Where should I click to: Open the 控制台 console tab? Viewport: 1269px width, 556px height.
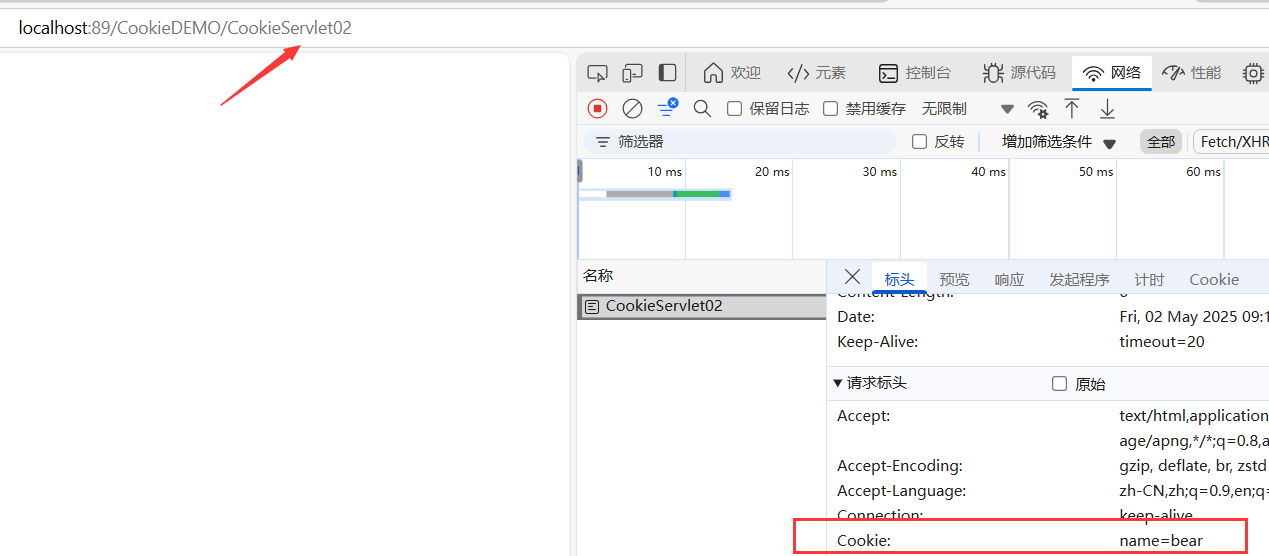click(915, 73)
